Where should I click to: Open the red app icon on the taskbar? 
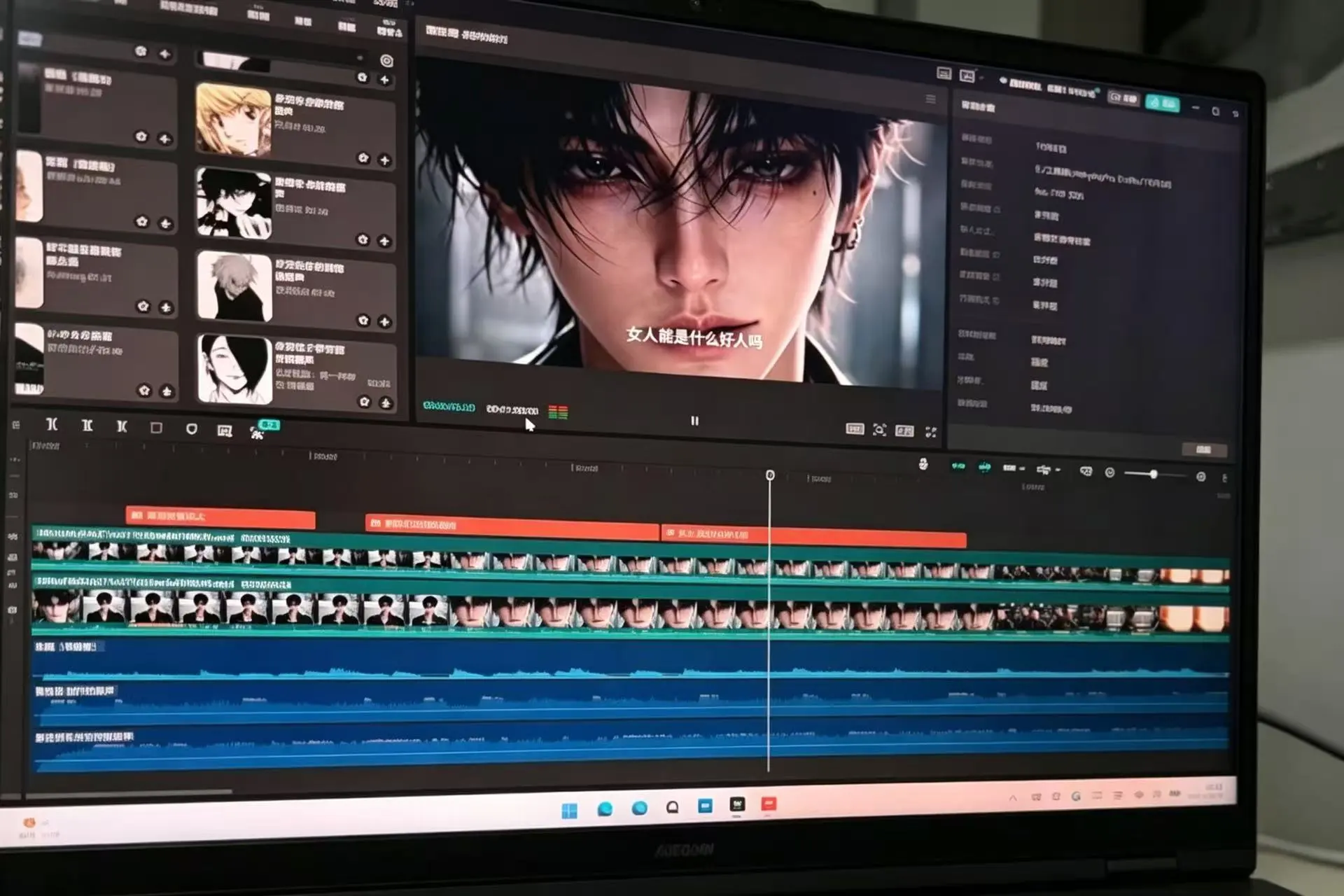pos(769,804)
